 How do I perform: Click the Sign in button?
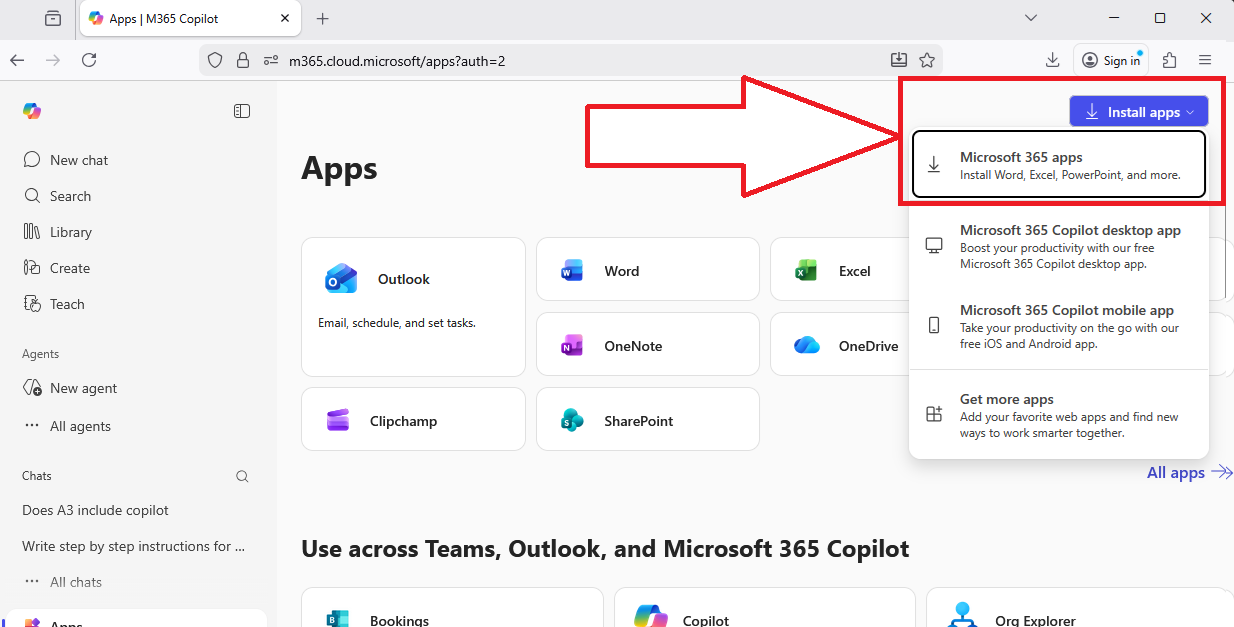pos(1110,59)
